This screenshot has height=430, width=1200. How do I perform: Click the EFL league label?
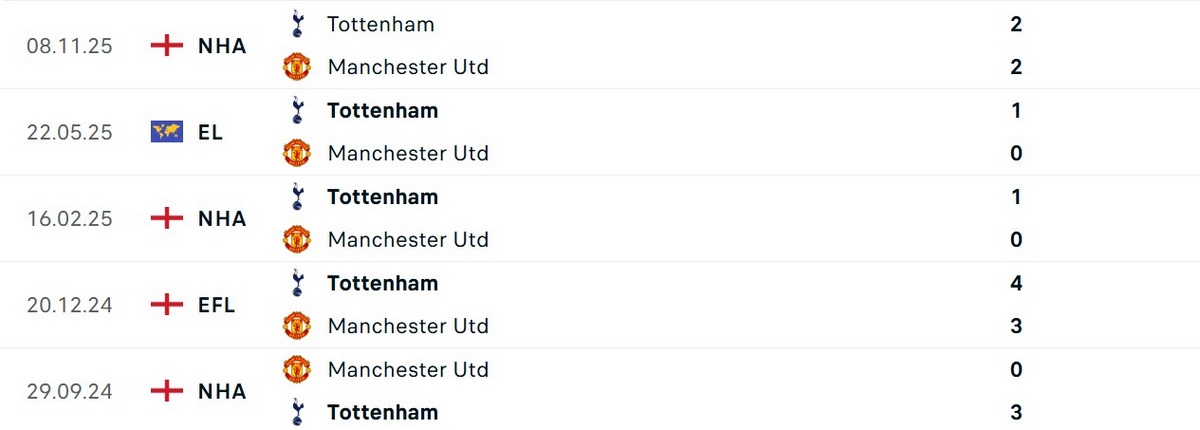coord(216,305)
